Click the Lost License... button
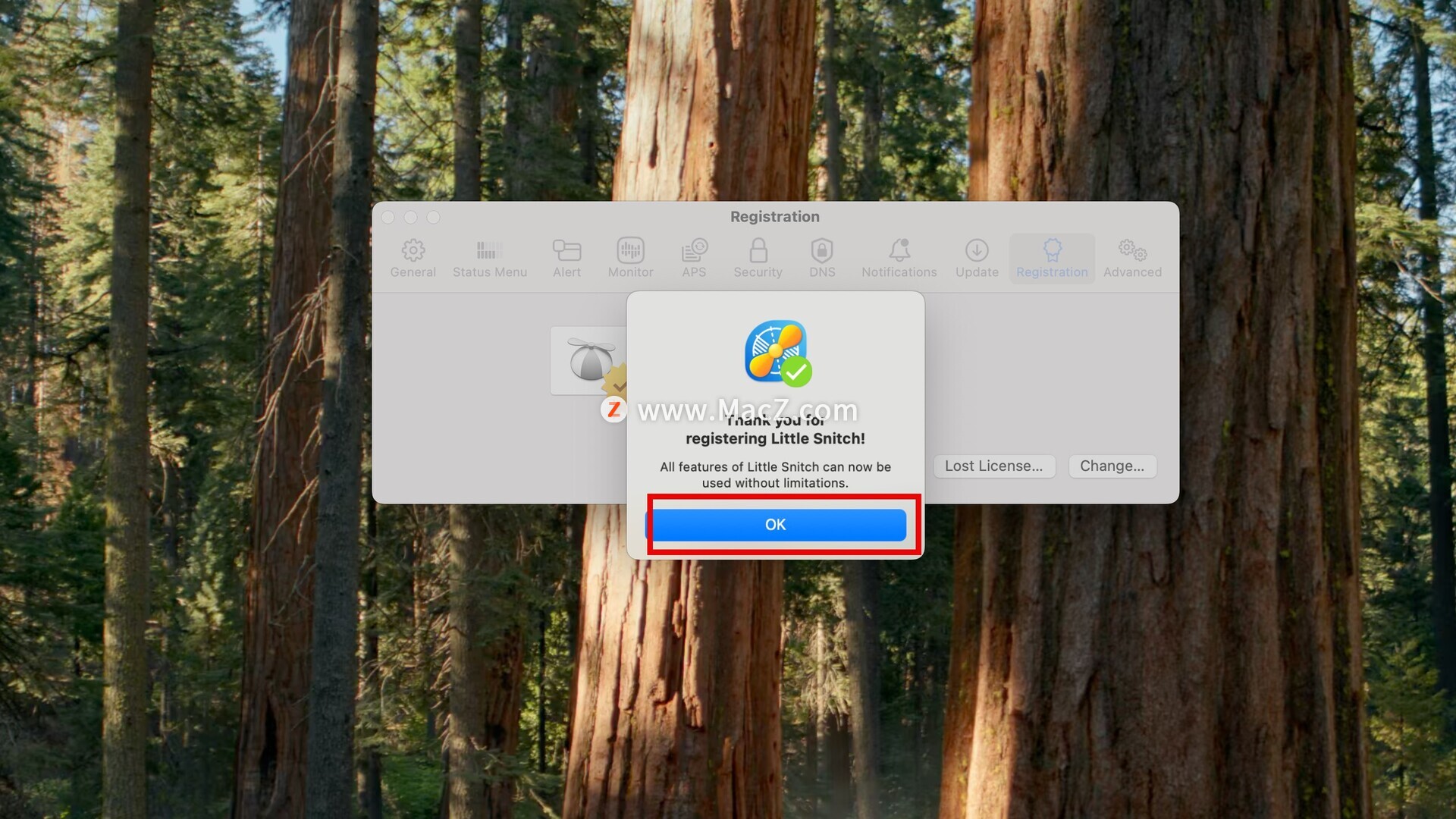This screenshot has height=819, width=1456. click(x=993, y=466)
